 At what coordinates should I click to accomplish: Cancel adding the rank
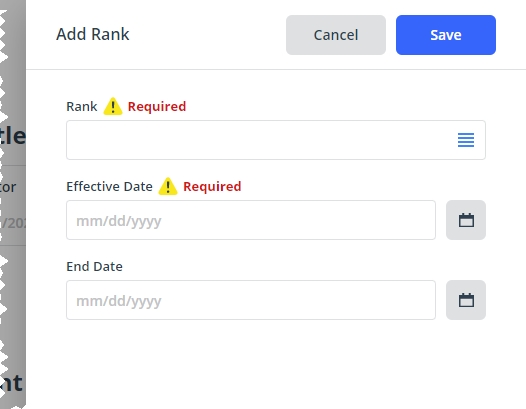336,35
